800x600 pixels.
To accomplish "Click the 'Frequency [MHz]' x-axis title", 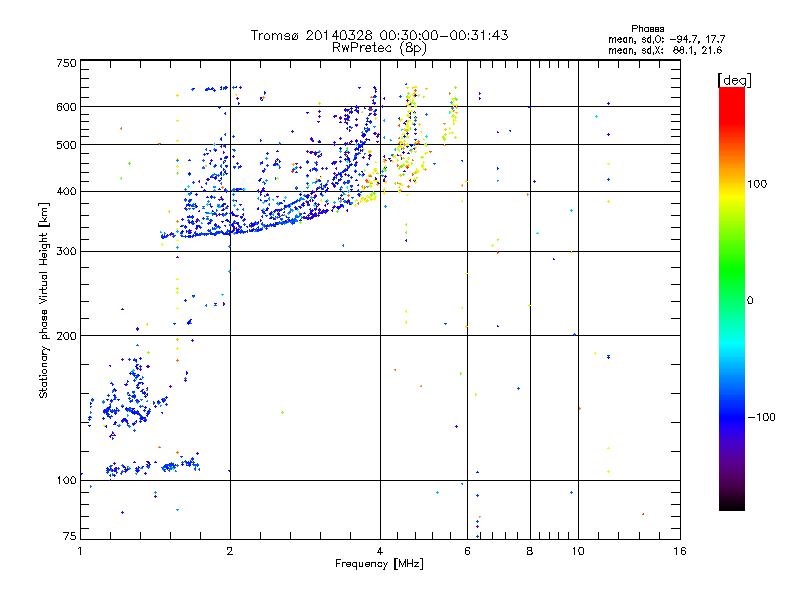I will point(379,564).
